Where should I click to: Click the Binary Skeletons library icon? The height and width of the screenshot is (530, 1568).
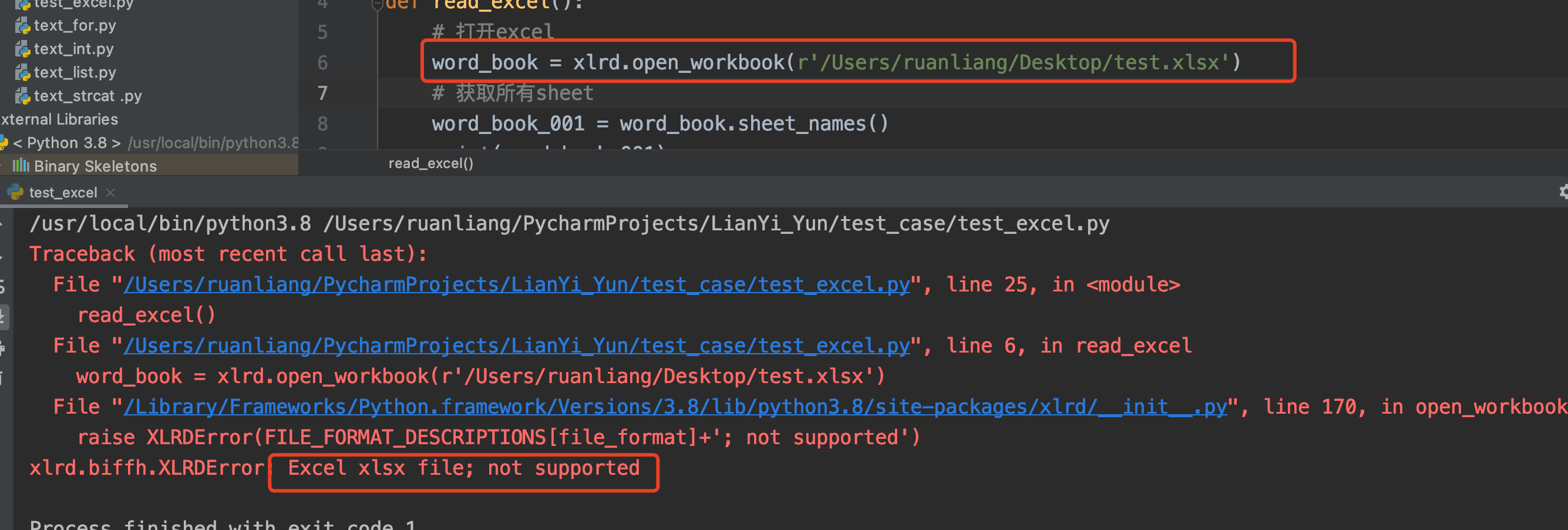[21, 166]
